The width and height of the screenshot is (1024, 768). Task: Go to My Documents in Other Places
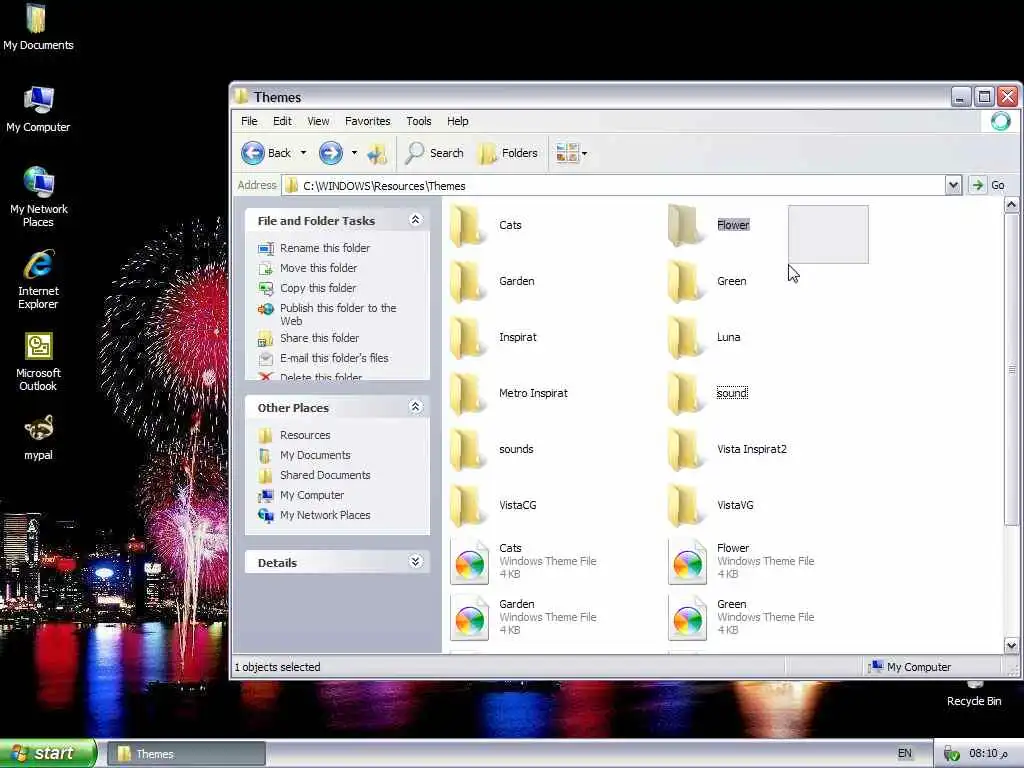pyautogui.click(x=304, y=455)
